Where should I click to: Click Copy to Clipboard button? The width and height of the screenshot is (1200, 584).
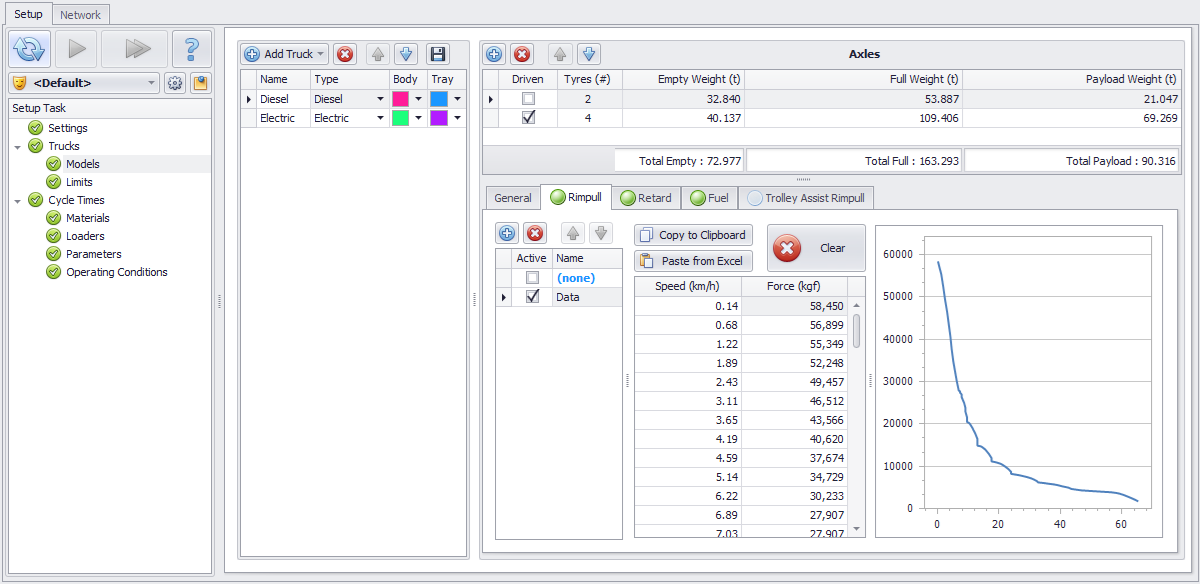(x=693, y=235)
